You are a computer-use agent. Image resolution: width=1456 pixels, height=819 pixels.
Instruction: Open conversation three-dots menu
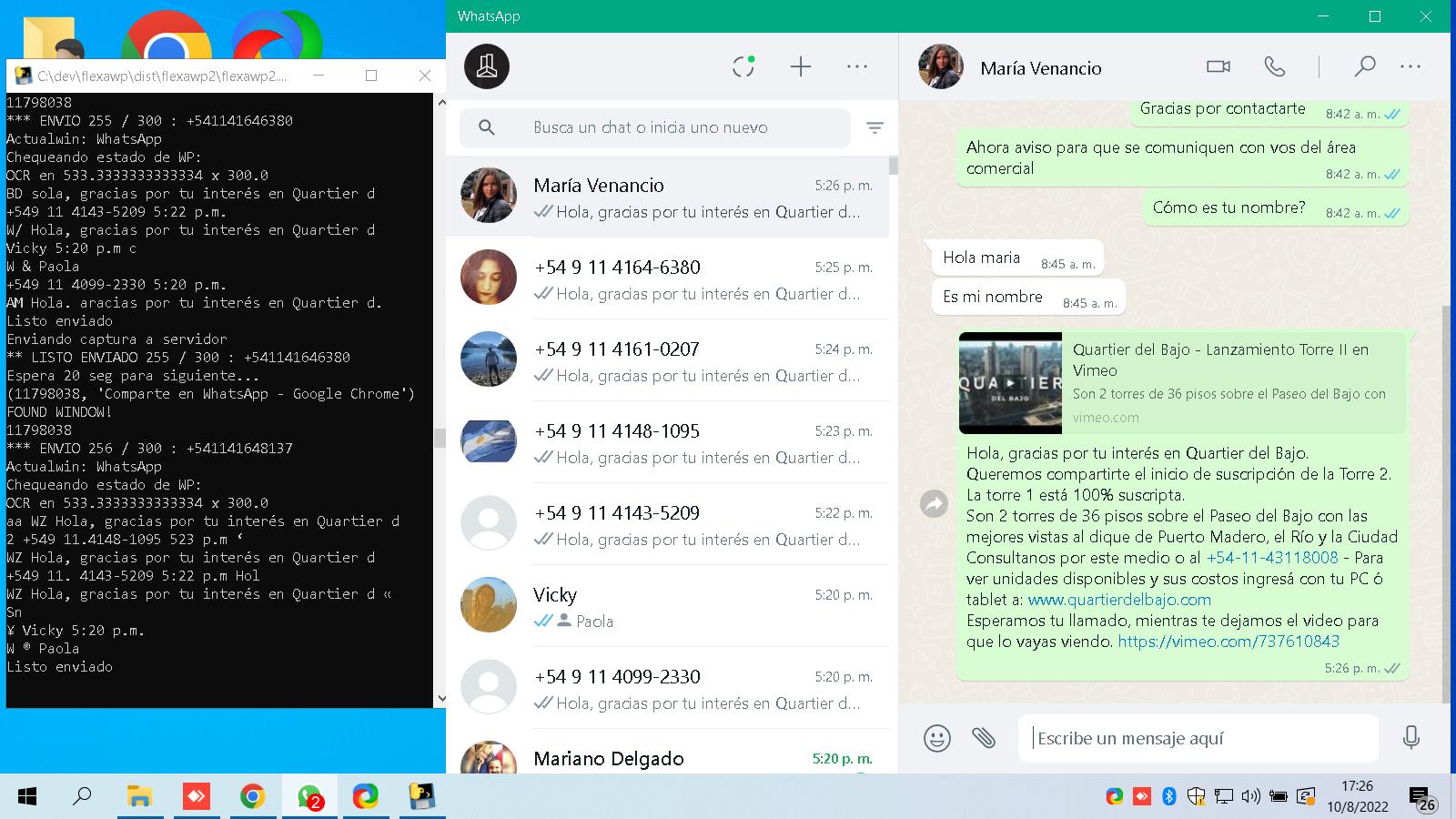1410,66
